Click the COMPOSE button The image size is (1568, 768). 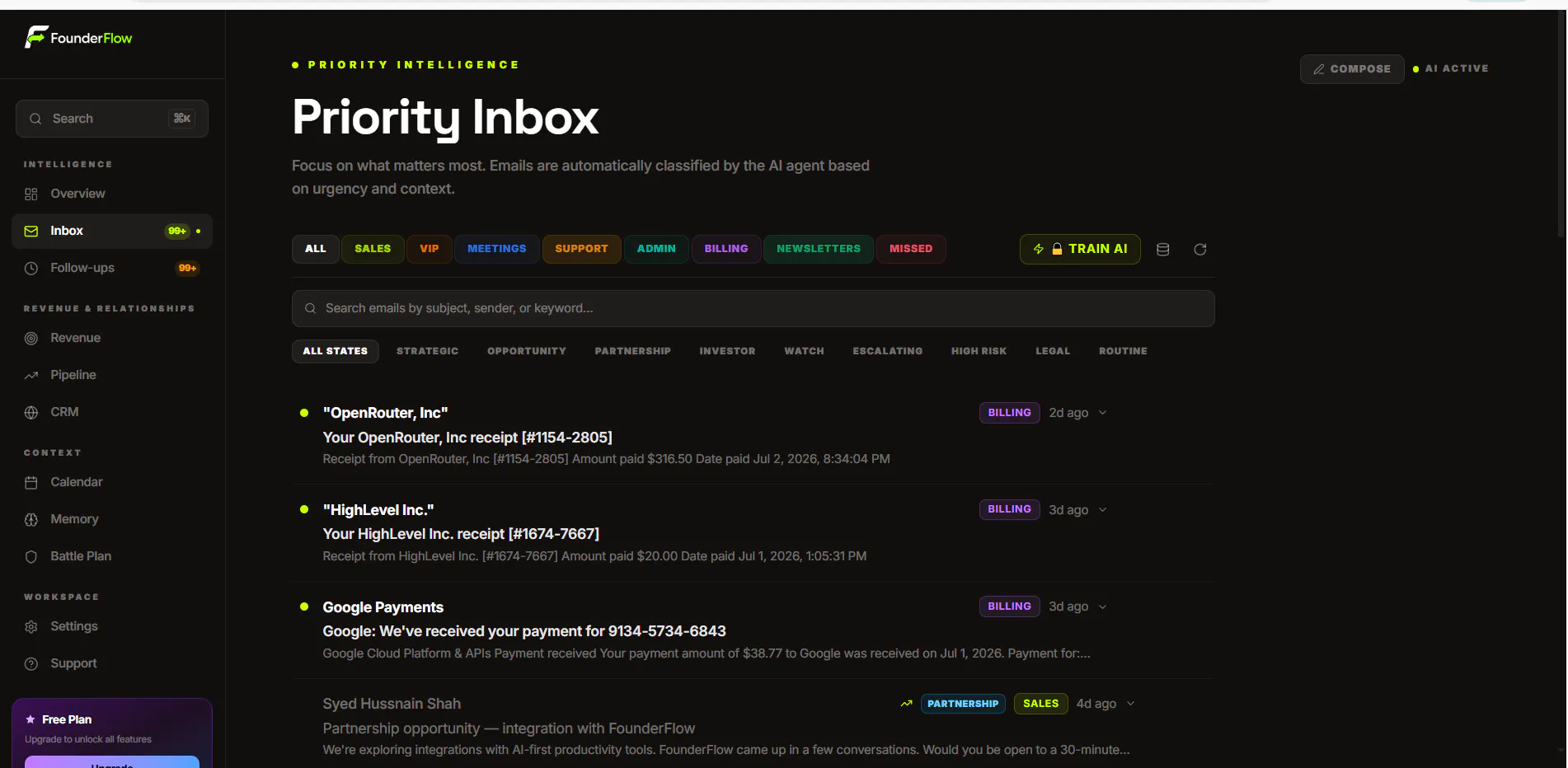point(1352,69)
